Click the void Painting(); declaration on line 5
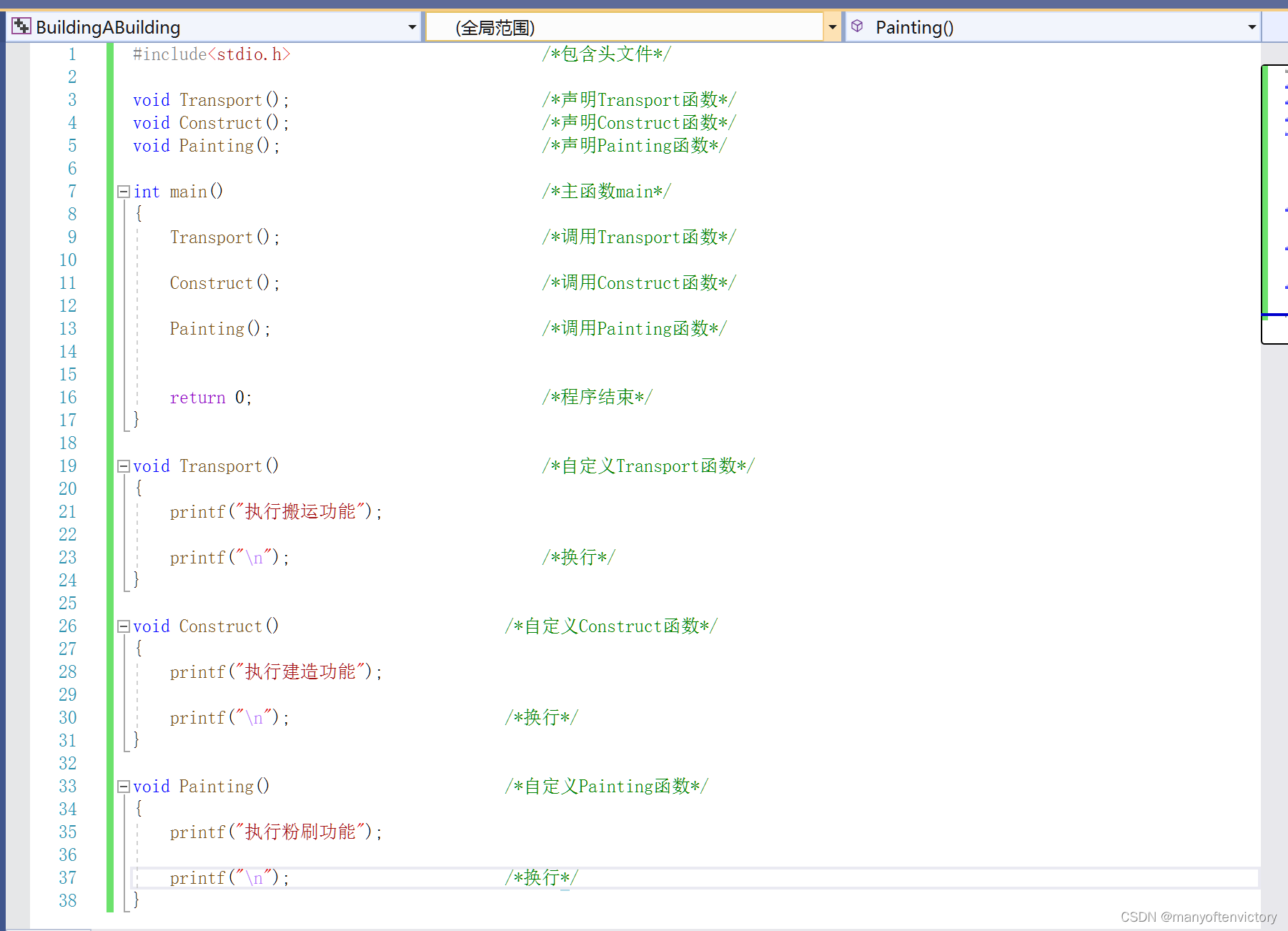 207,146
